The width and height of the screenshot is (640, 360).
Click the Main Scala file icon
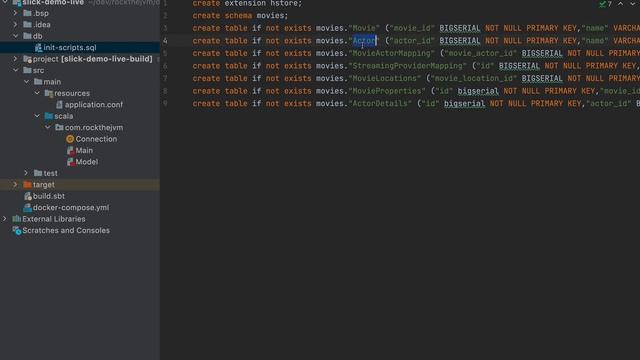tap(70, 151)
